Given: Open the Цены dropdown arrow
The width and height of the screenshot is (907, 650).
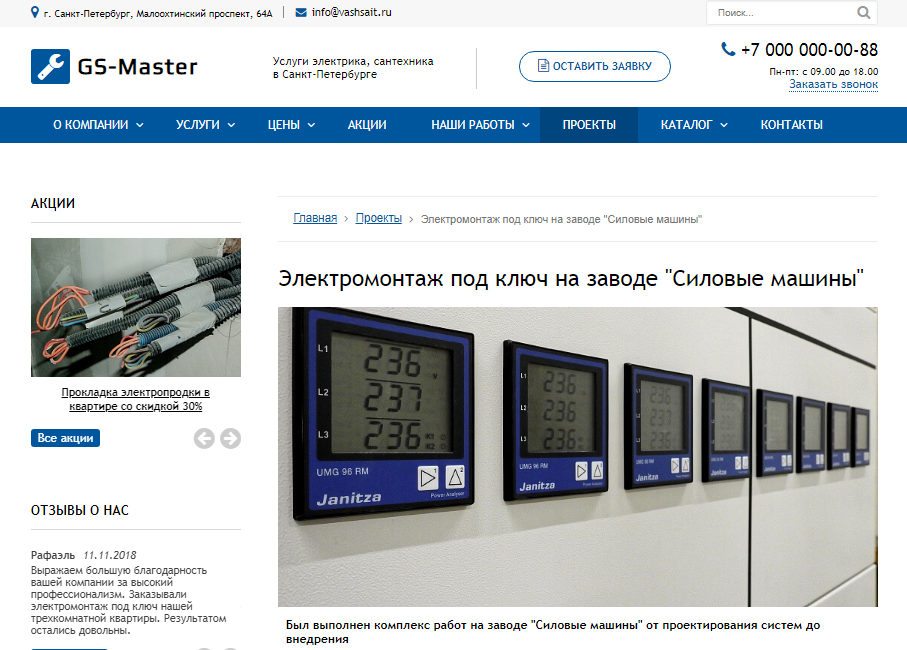Looking at the screenshot, I should (x=311, y=125).
